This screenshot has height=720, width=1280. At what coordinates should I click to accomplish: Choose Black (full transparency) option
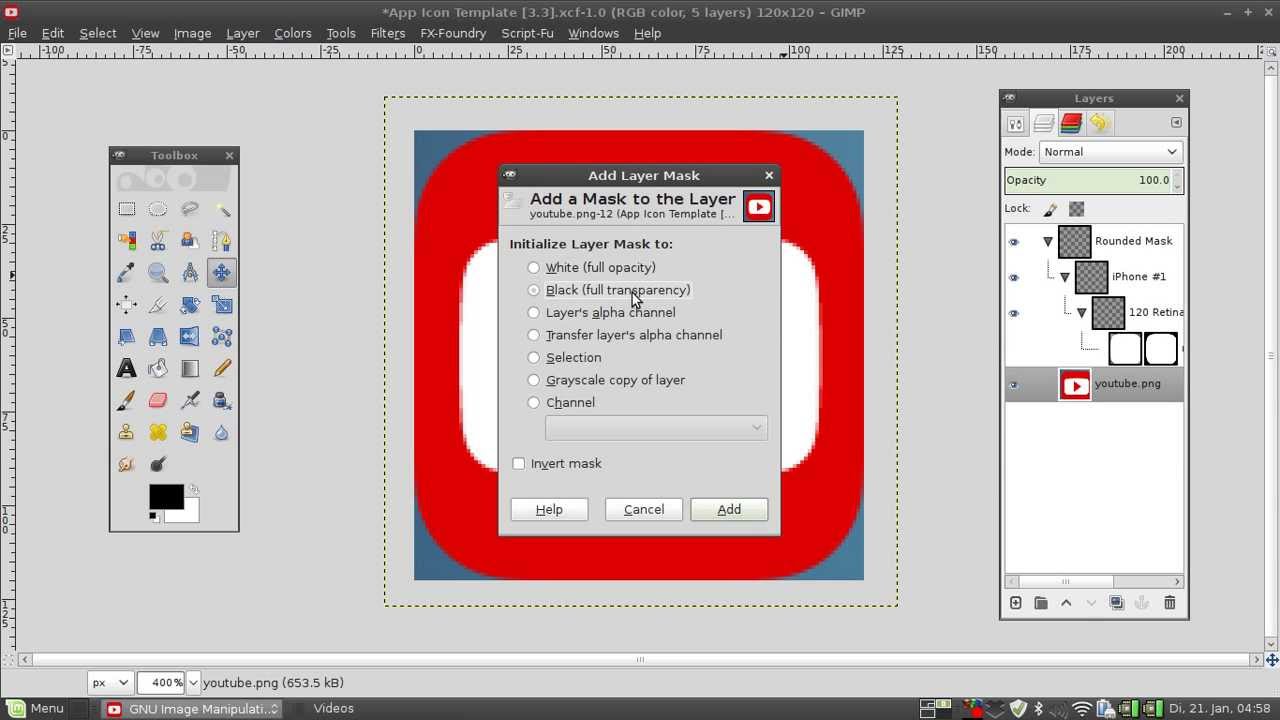click(608, 290)
